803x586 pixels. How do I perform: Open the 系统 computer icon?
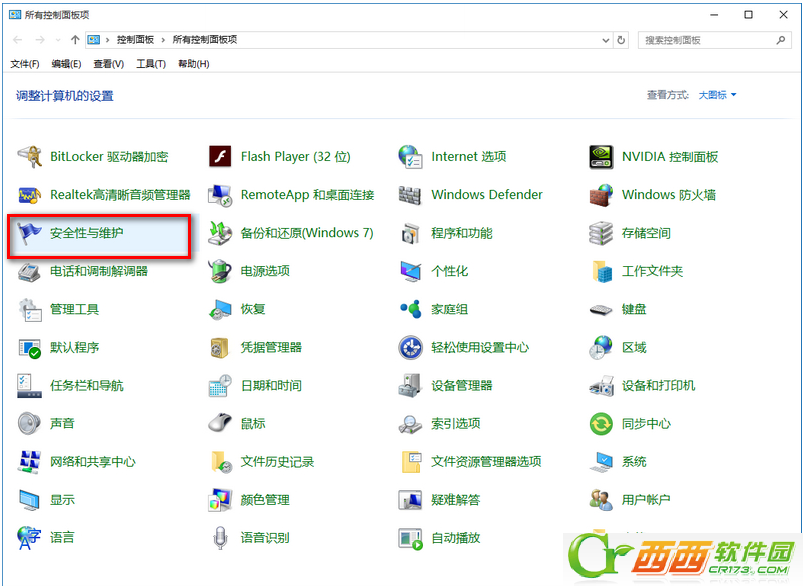click(601, 462)
